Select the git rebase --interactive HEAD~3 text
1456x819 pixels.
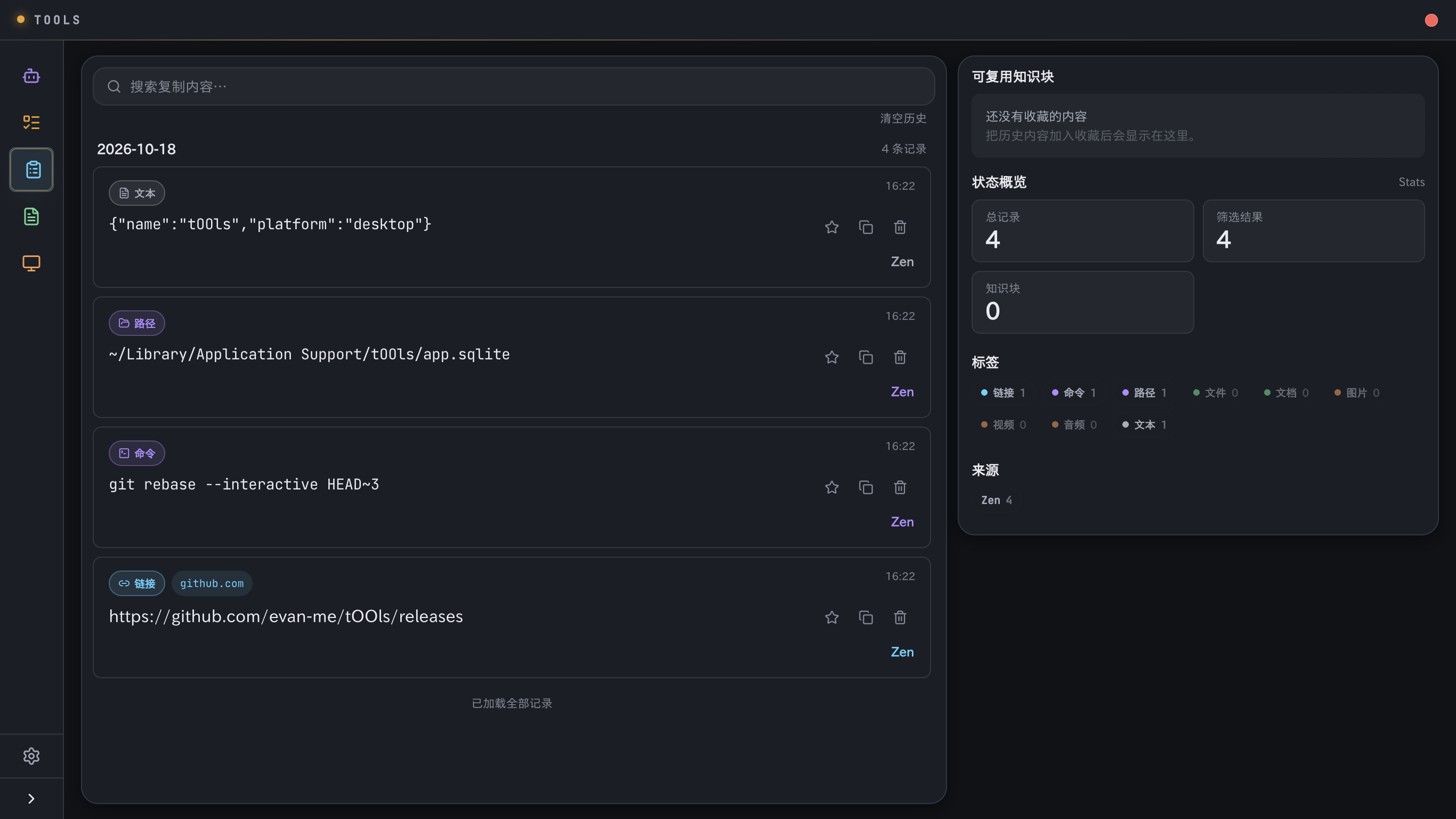pyautogui.click(x=244, y=485)
